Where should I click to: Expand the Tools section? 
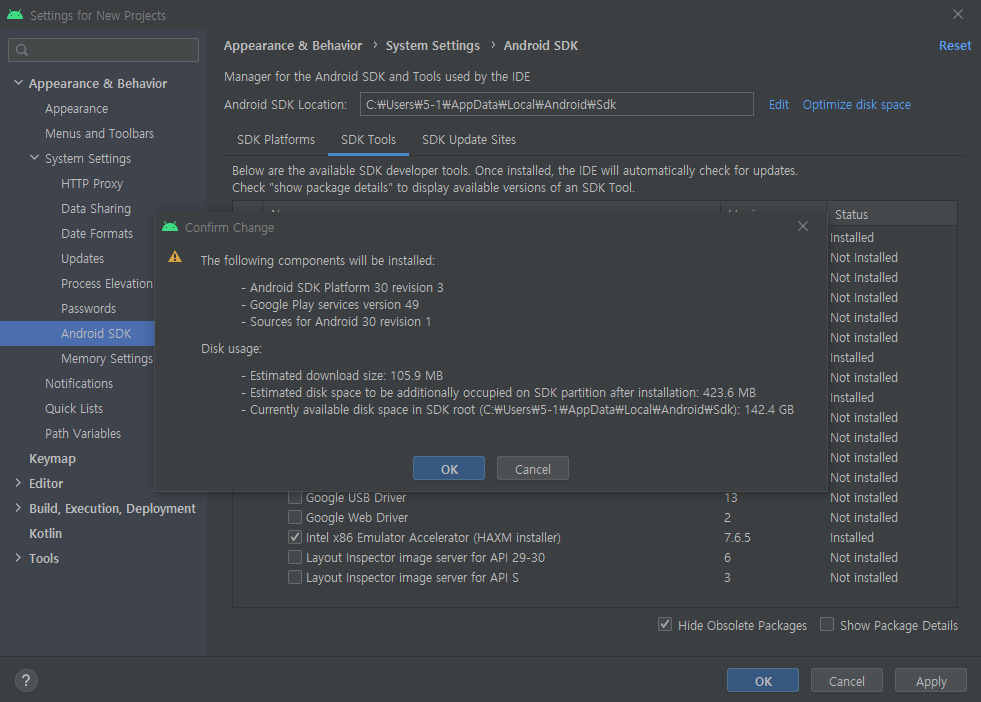point(18,558)
